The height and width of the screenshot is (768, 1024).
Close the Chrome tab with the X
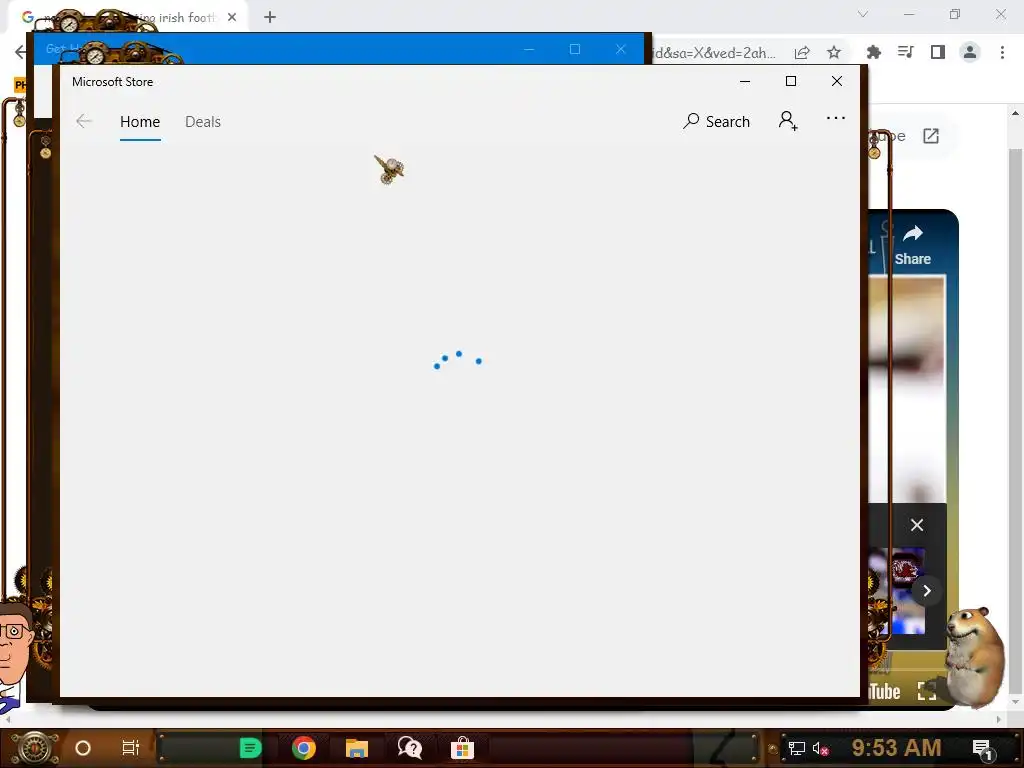[x=232, y=17]
